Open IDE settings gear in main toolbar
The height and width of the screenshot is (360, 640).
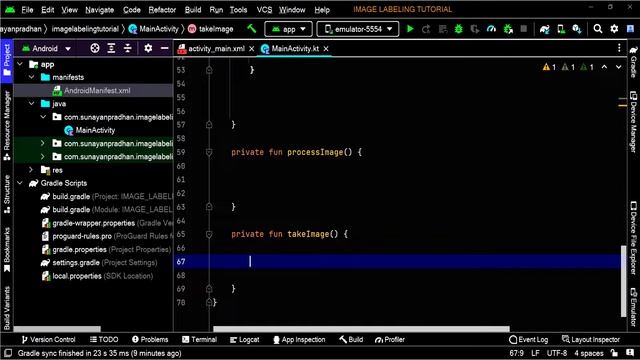[614, 29]
